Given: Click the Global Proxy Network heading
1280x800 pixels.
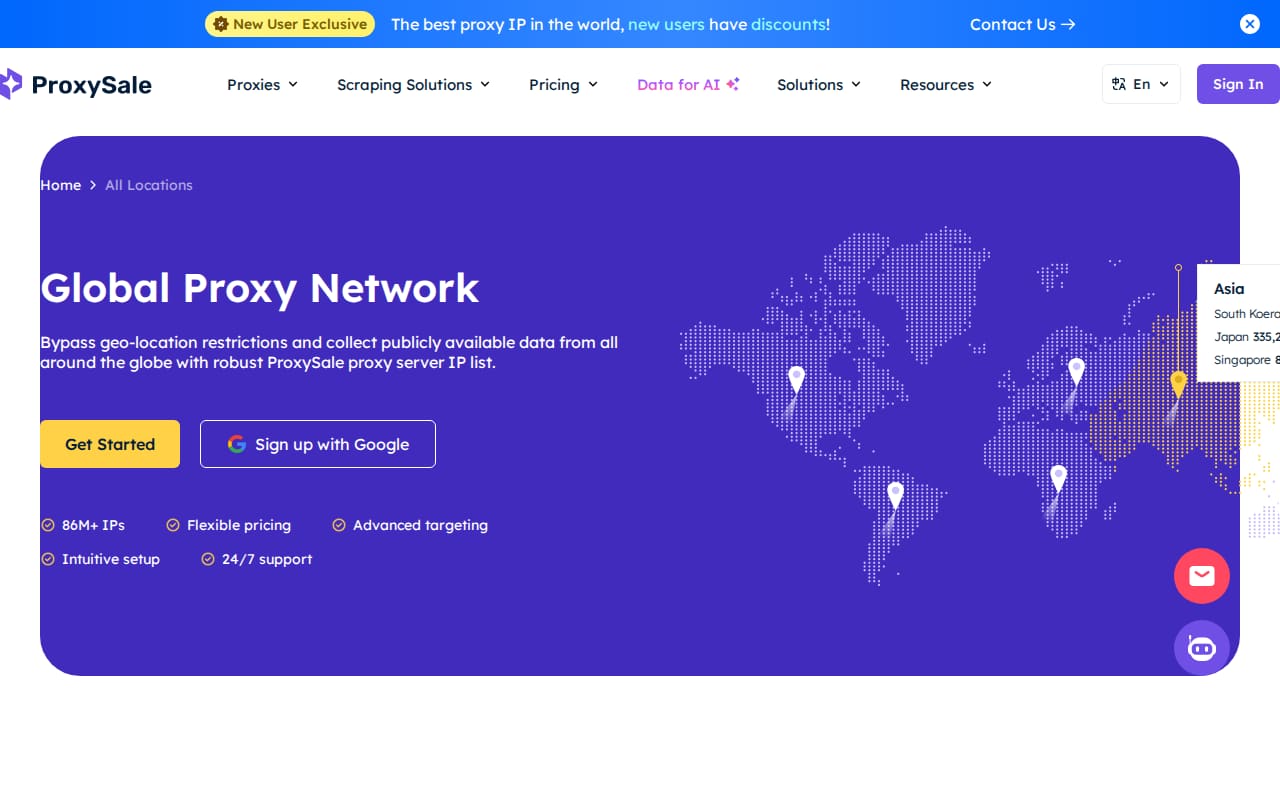Looking at the screenshot, I should [260, 288].
